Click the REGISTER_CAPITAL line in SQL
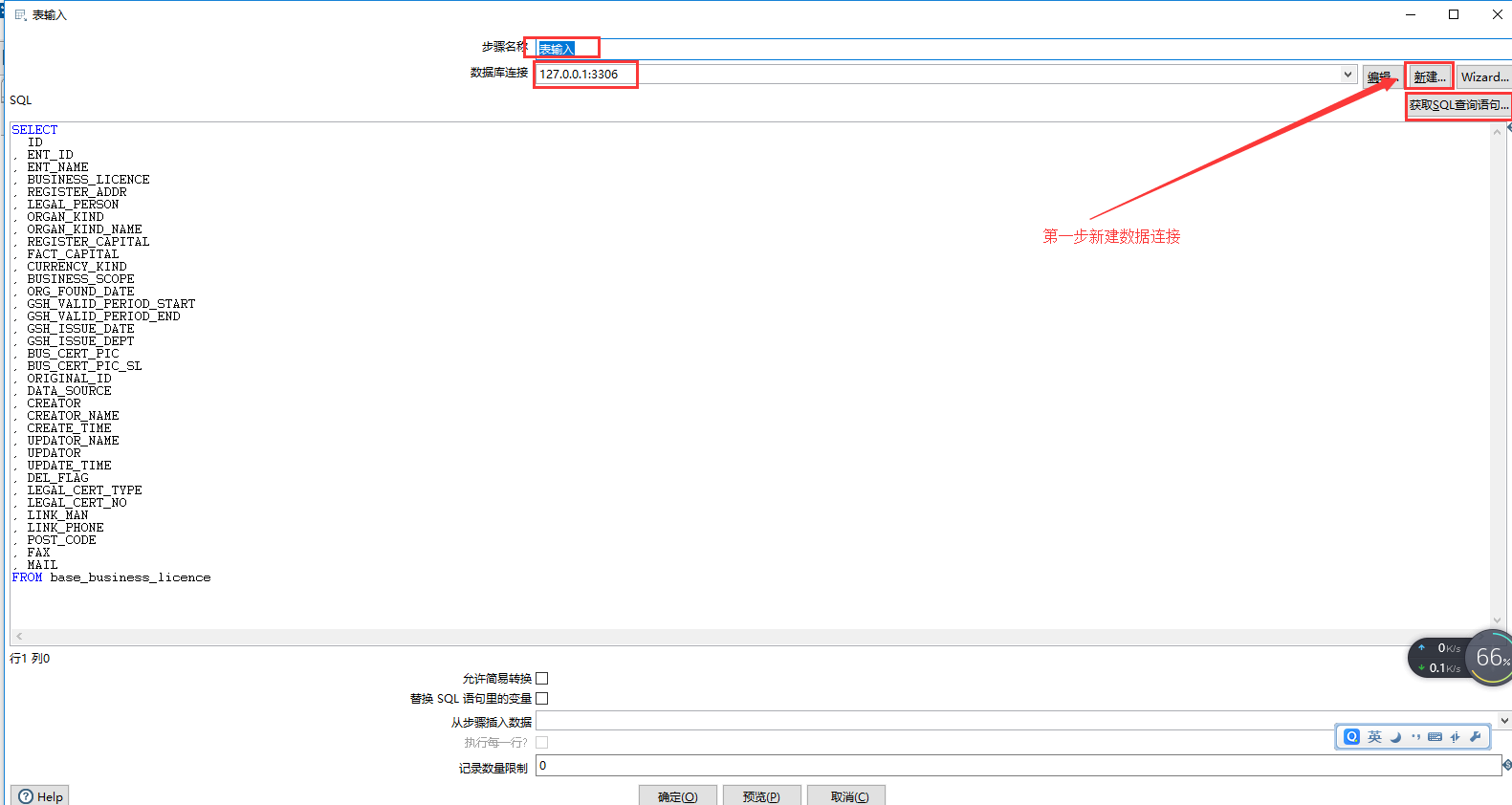Viewport: 1512px width, 805px height. 88,242
